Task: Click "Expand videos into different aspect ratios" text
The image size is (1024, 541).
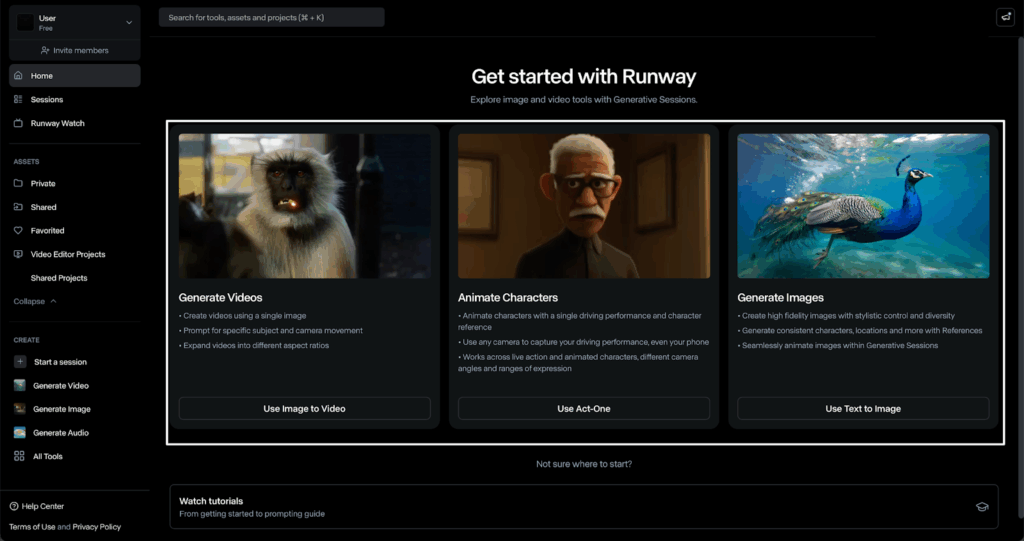Action: click(254, 346)
